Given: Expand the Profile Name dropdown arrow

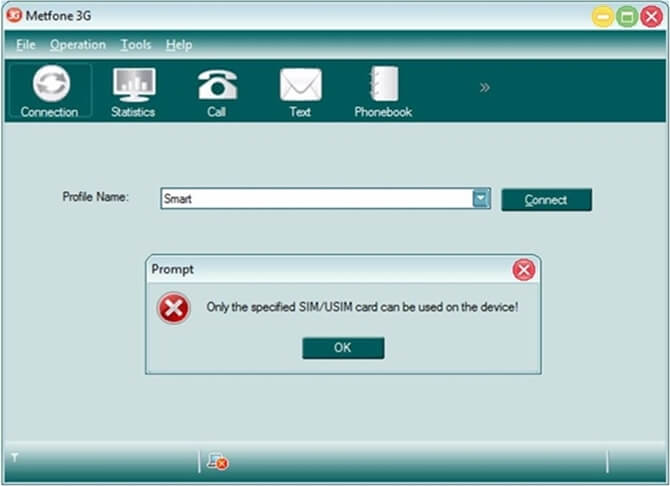Looking at the screenshot, I should coord(481,198).
